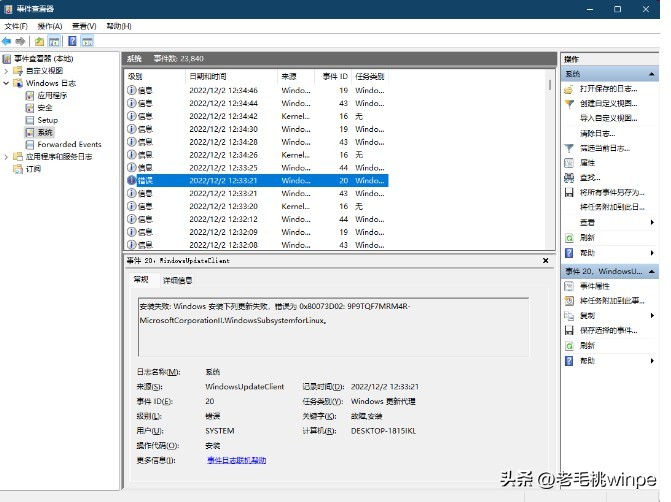The width and height of the screenshot is (671, 502).
Task: Open the 帮助(H) menu
Action: click(x=119, y=26)
